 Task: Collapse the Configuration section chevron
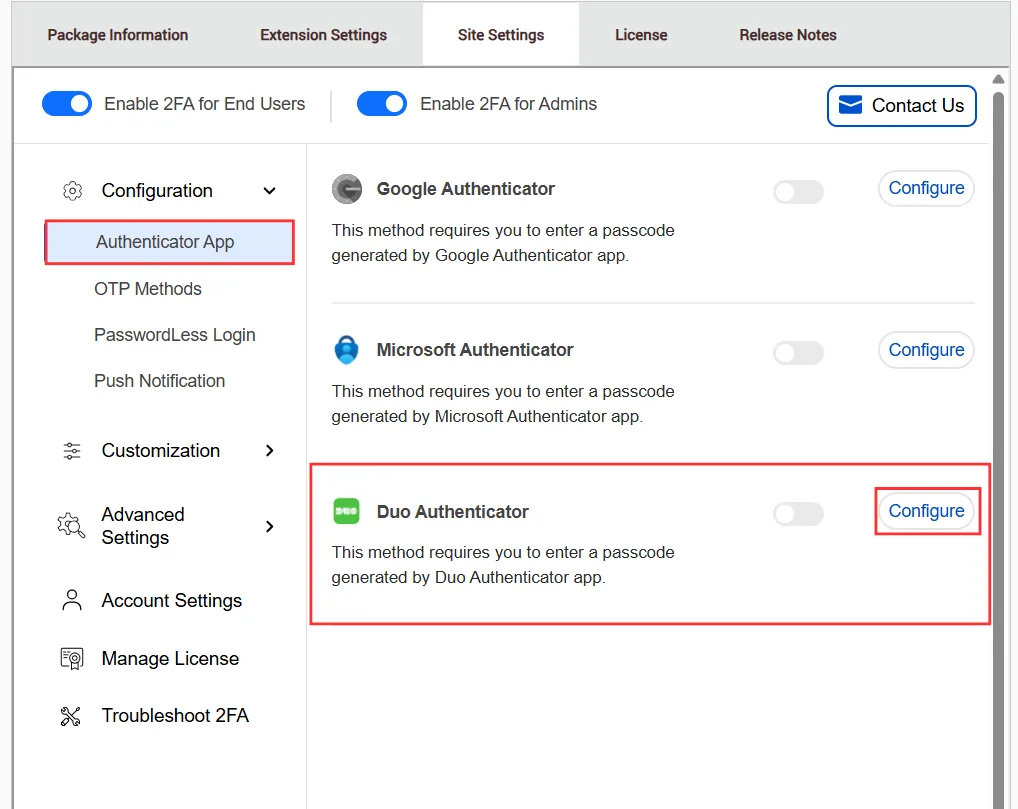[x=269, y=191]
